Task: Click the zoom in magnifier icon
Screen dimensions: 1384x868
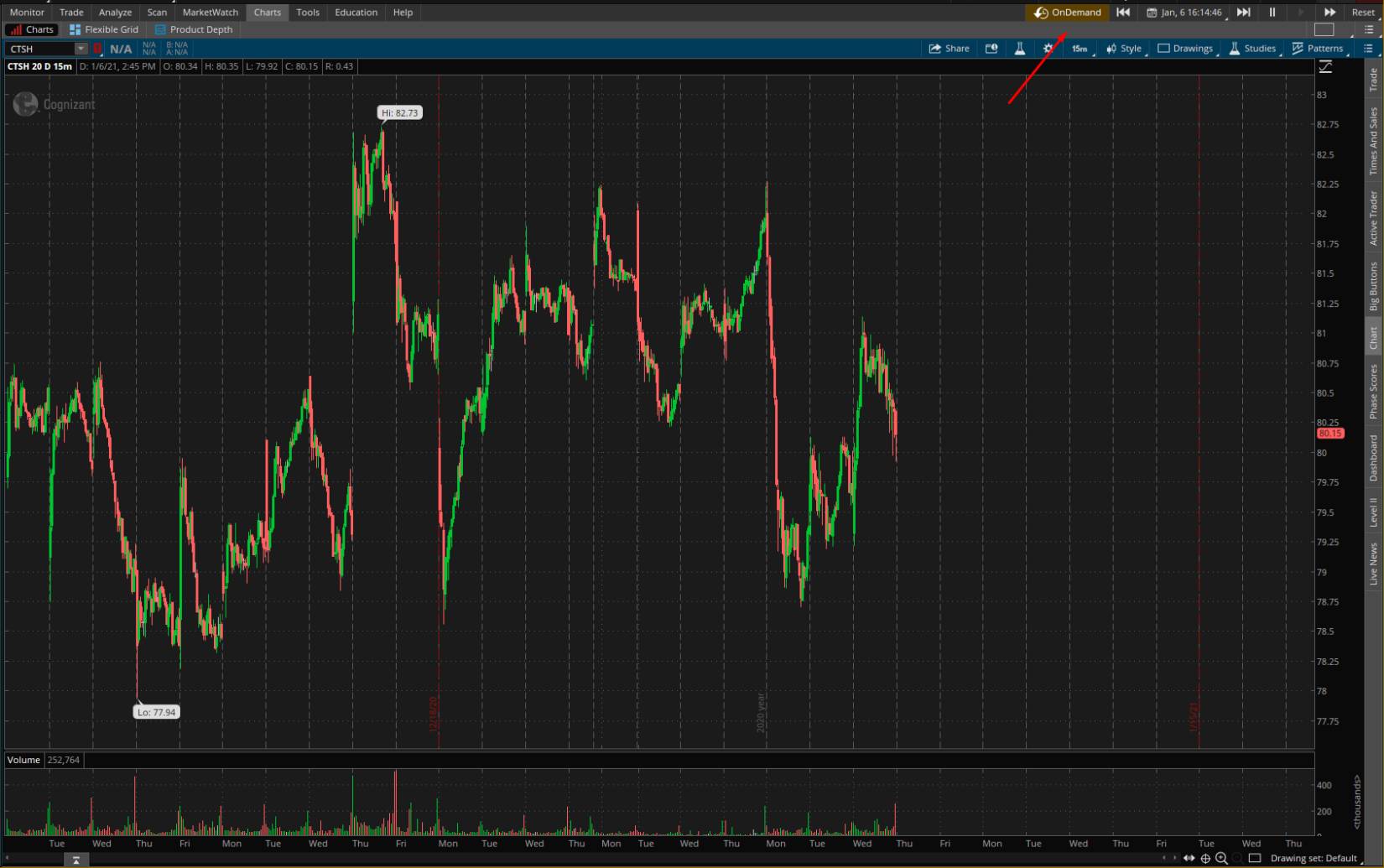Action: click(1221, 858)
